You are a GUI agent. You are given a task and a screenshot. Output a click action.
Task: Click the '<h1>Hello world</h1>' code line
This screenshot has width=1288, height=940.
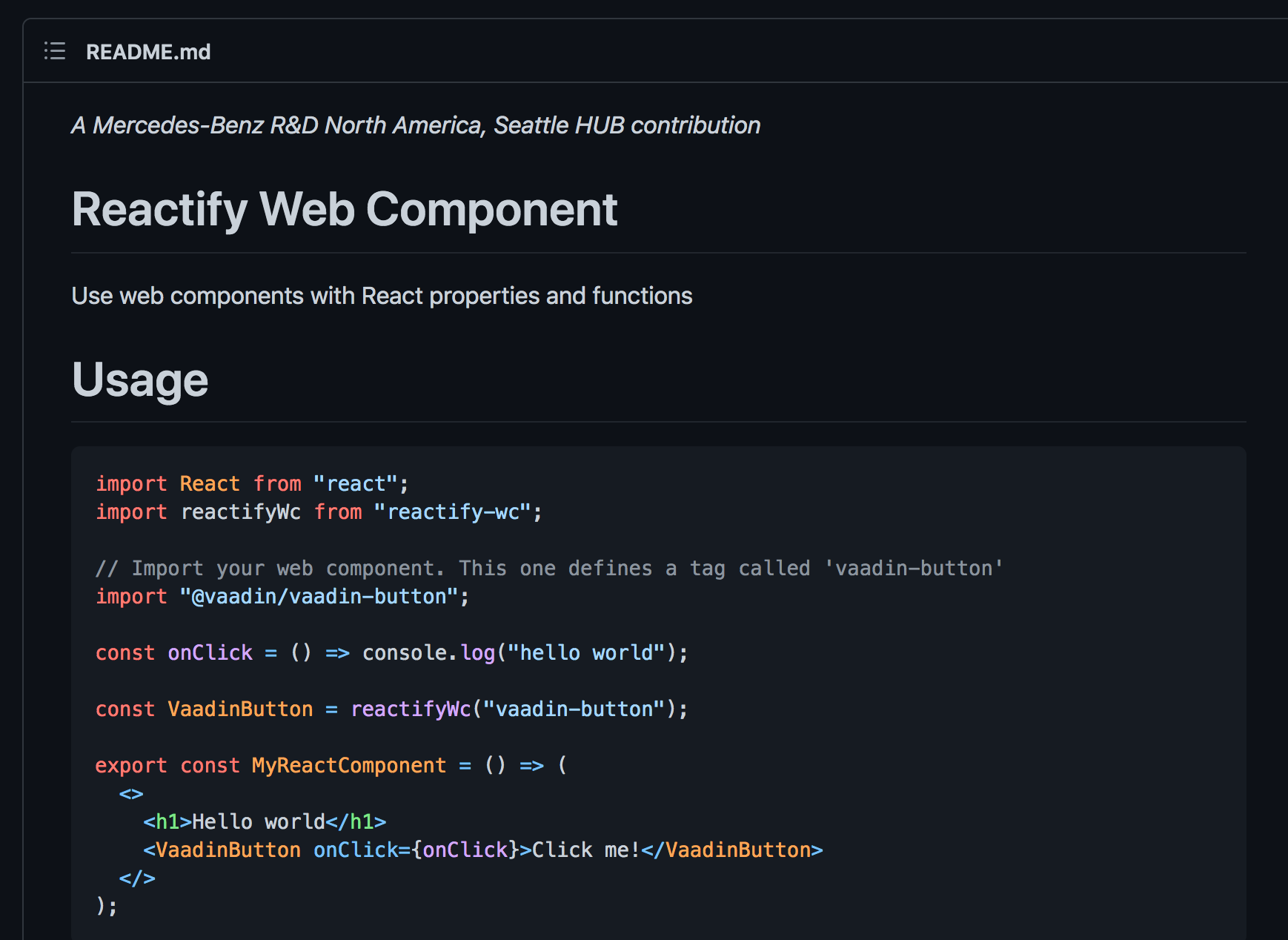265,822
